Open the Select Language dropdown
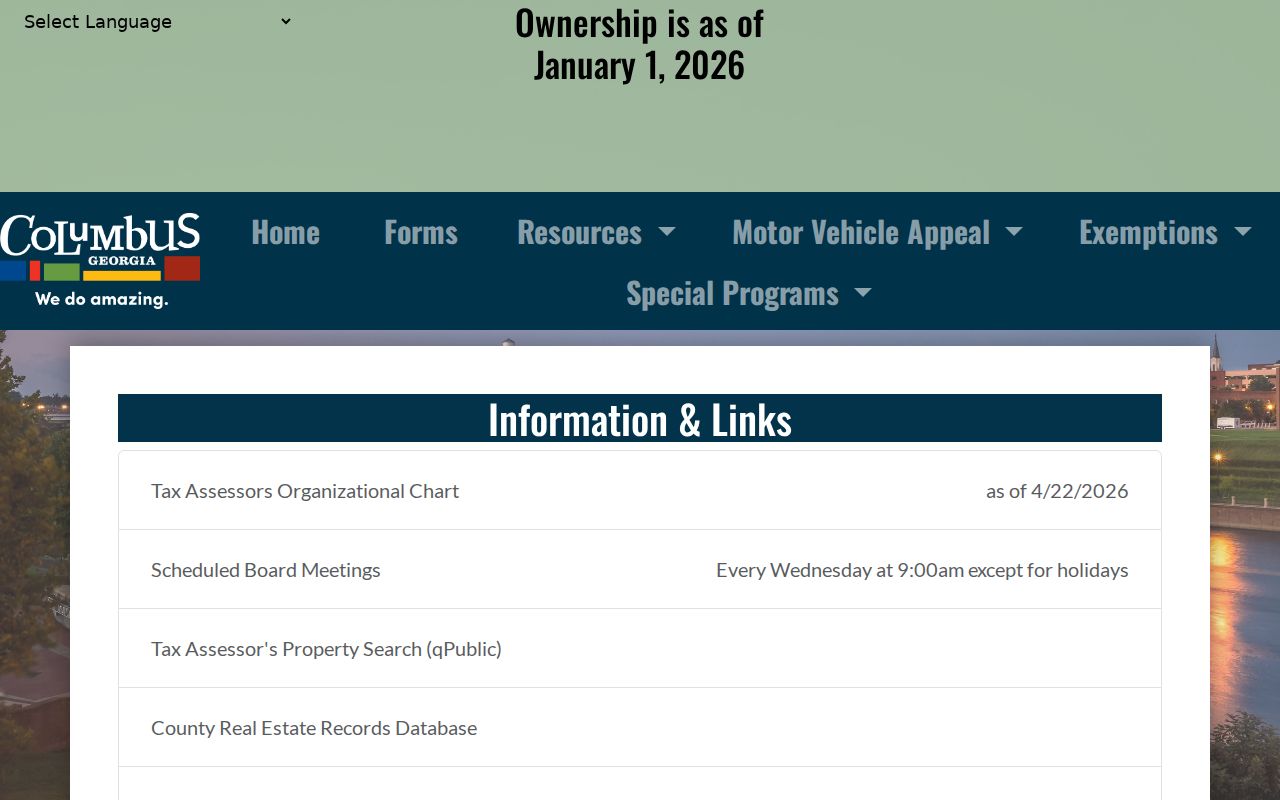 tap(157, 22)
